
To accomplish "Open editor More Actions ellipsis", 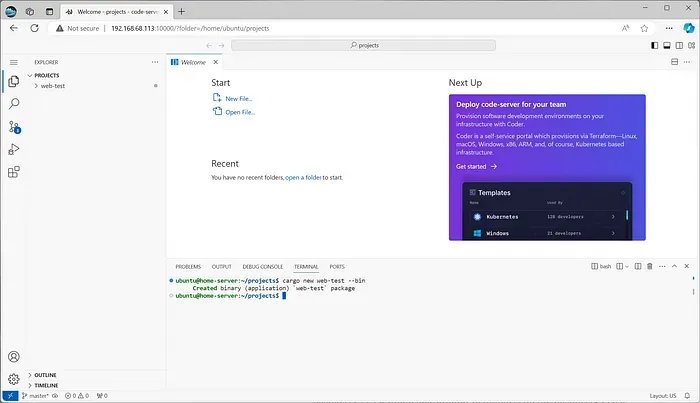I will [687, 62].
